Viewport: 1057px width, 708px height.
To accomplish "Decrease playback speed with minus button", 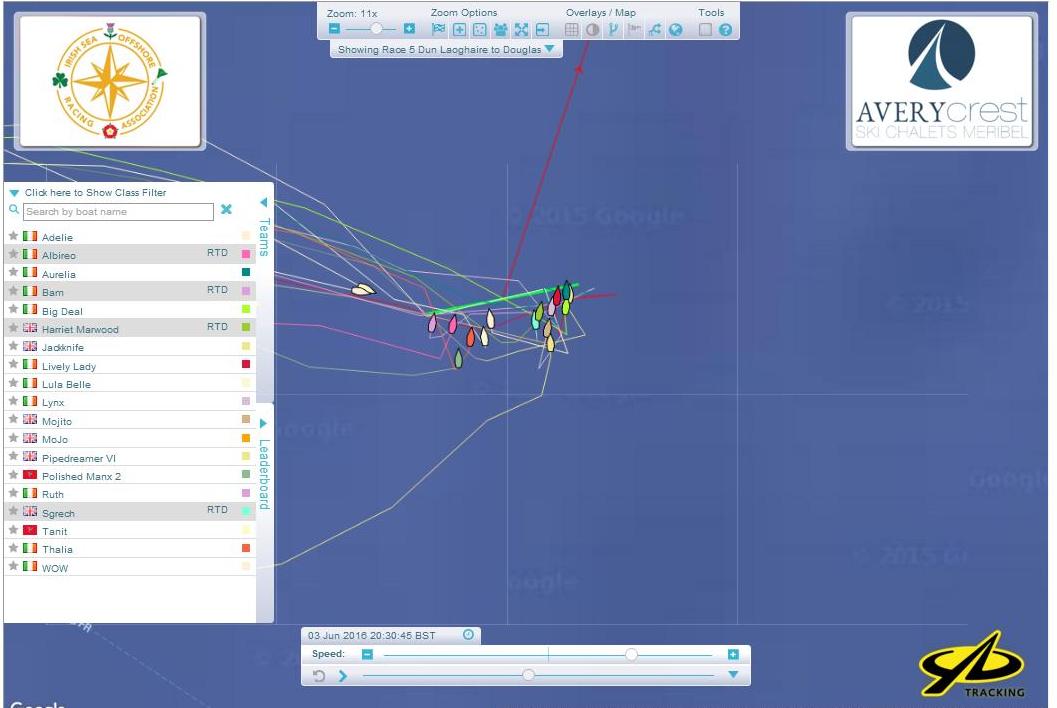I will [367, 654].
